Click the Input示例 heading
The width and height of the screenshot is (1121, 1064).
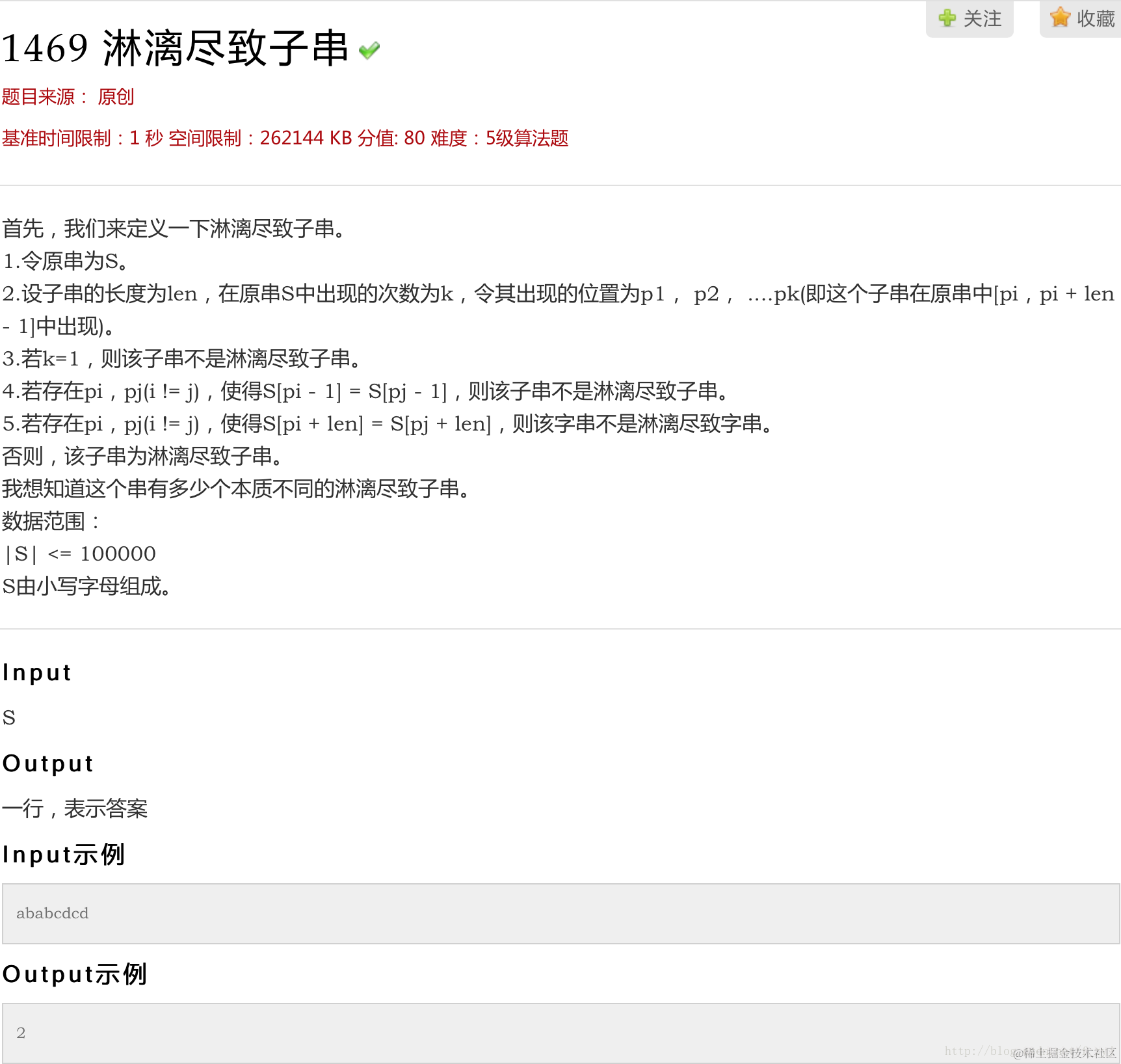(x=64, y=854)
